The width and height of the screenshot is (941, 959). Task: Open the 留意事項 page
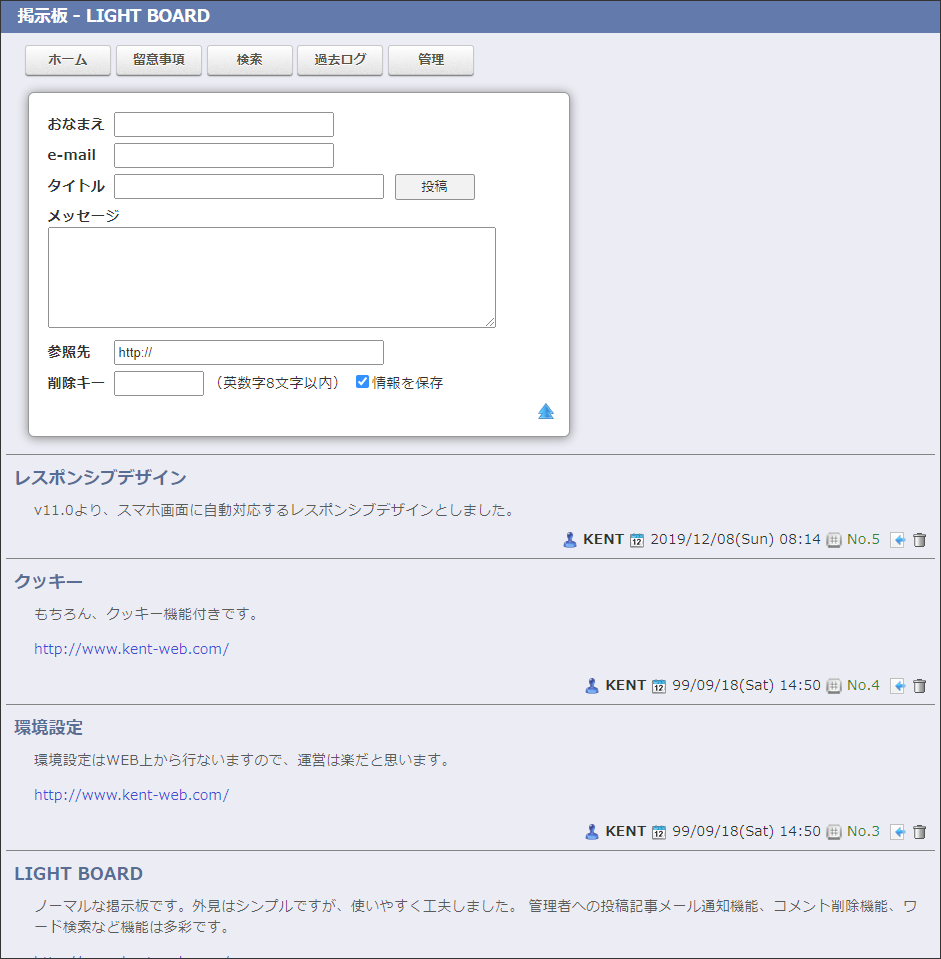pos(159,60)
